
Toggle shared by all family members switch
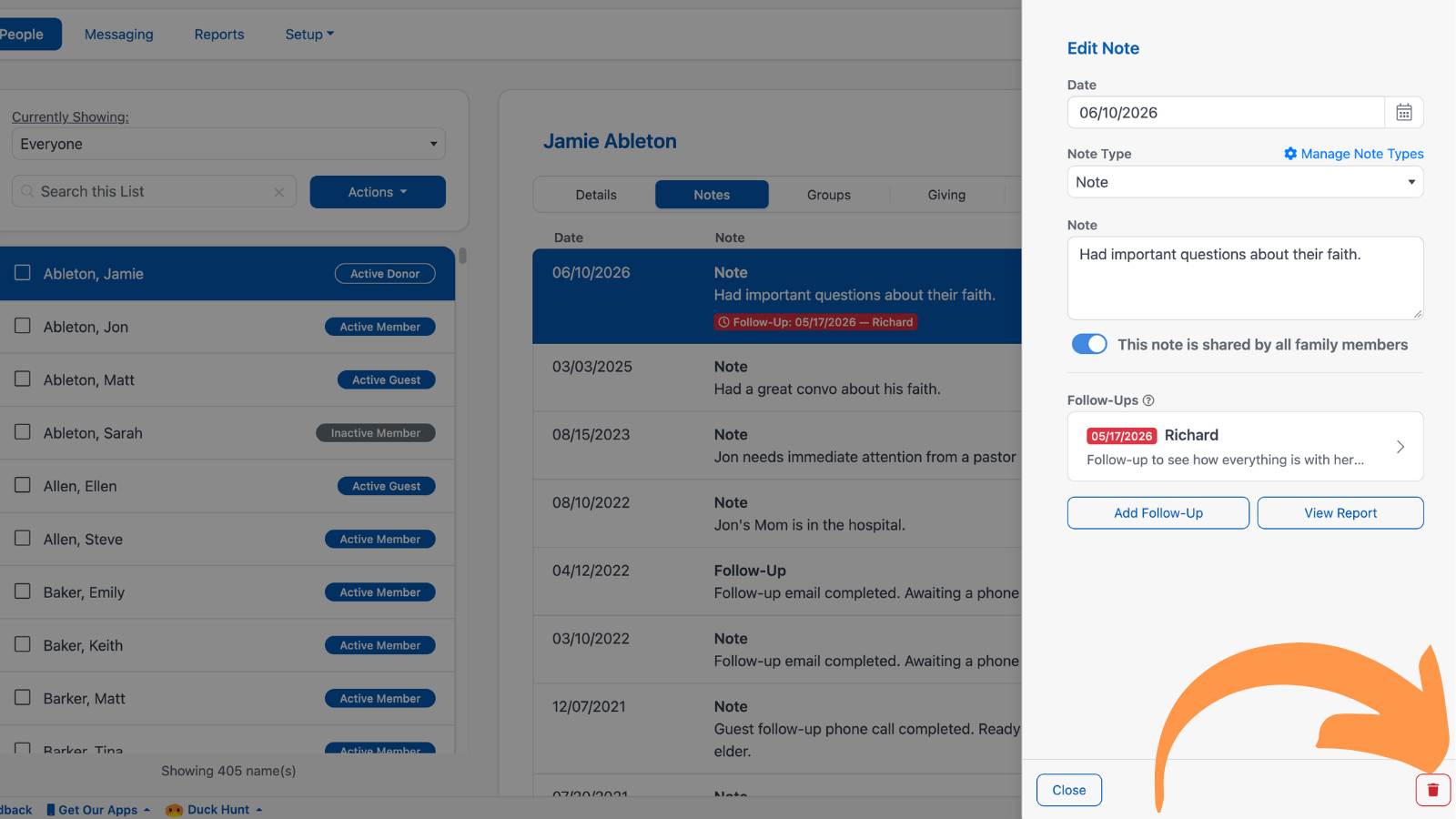click(1089, 344)
